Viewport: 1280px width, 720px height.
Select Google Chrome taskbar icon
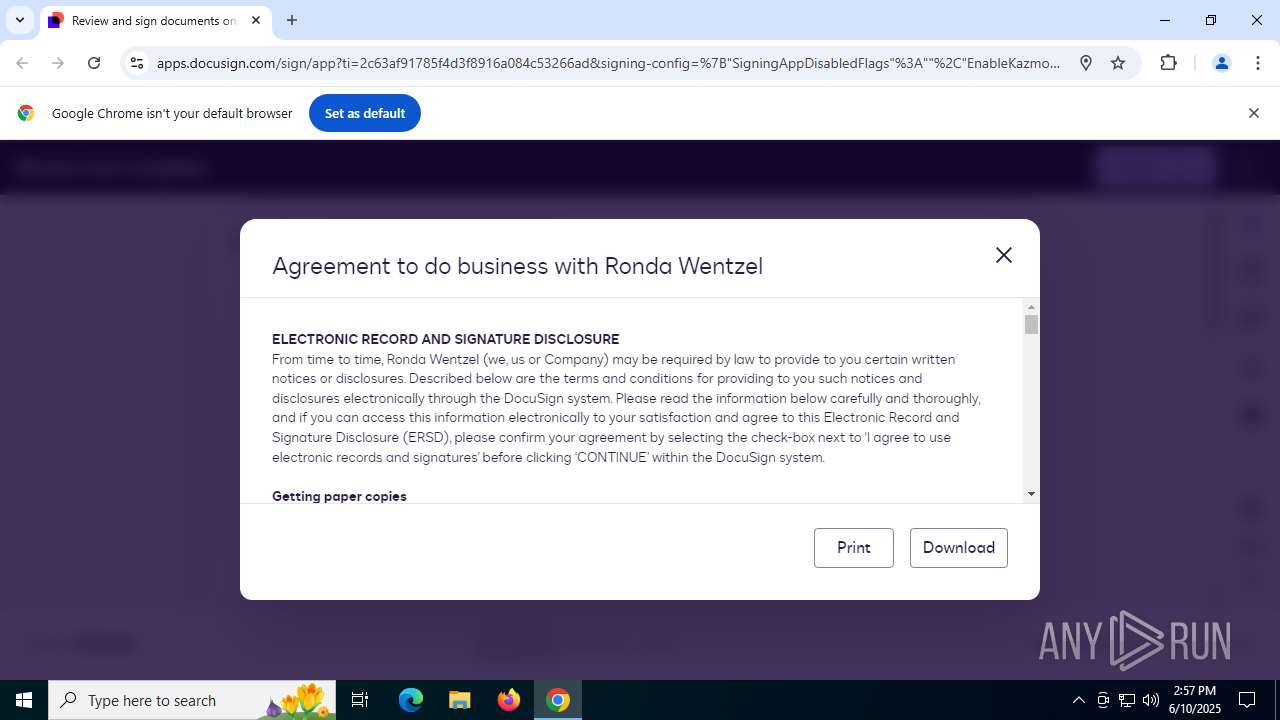click(x=558, y=700)
